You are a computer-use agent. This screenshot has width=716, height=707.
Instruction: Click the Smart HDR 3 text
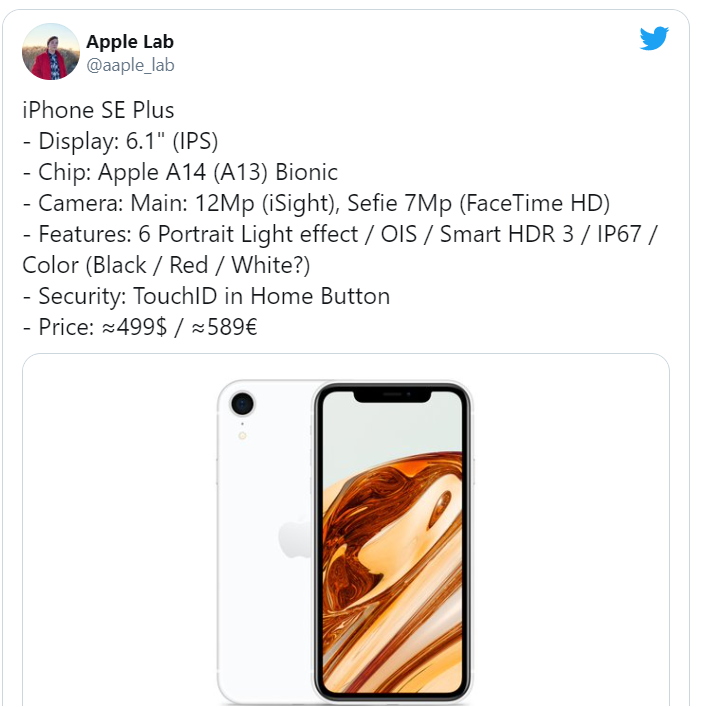(506, 234)
